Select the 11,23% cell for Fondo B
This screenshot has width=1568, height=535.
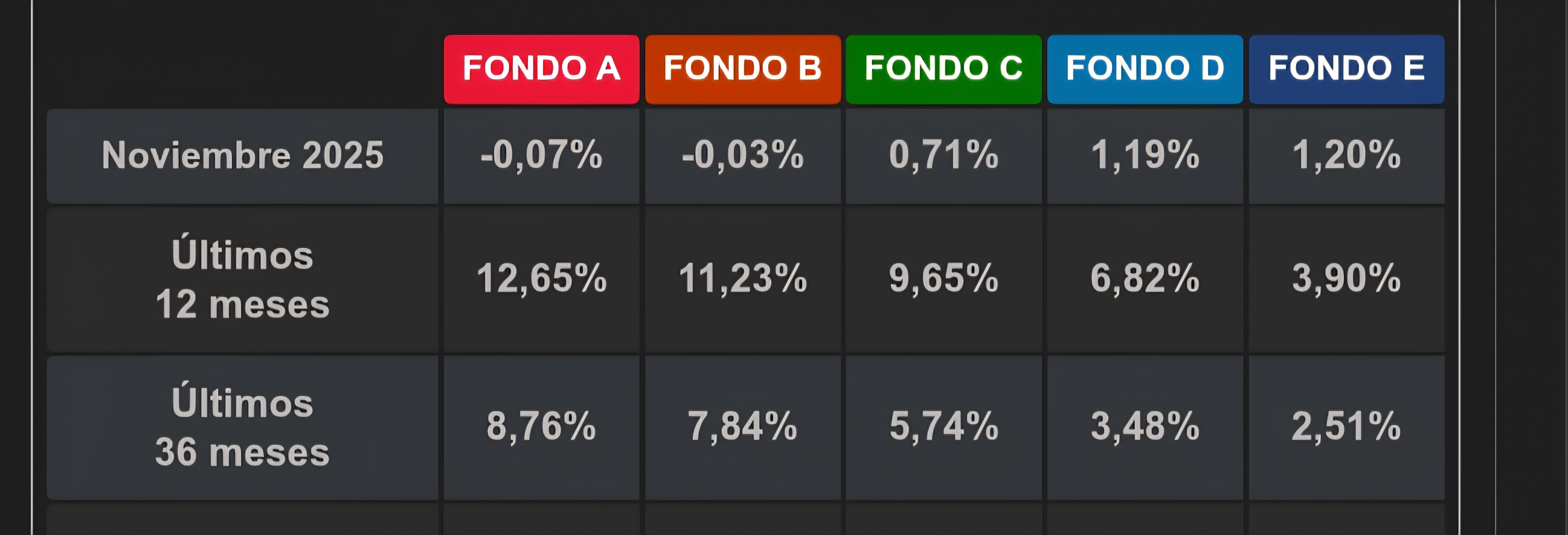click(742, 279)
